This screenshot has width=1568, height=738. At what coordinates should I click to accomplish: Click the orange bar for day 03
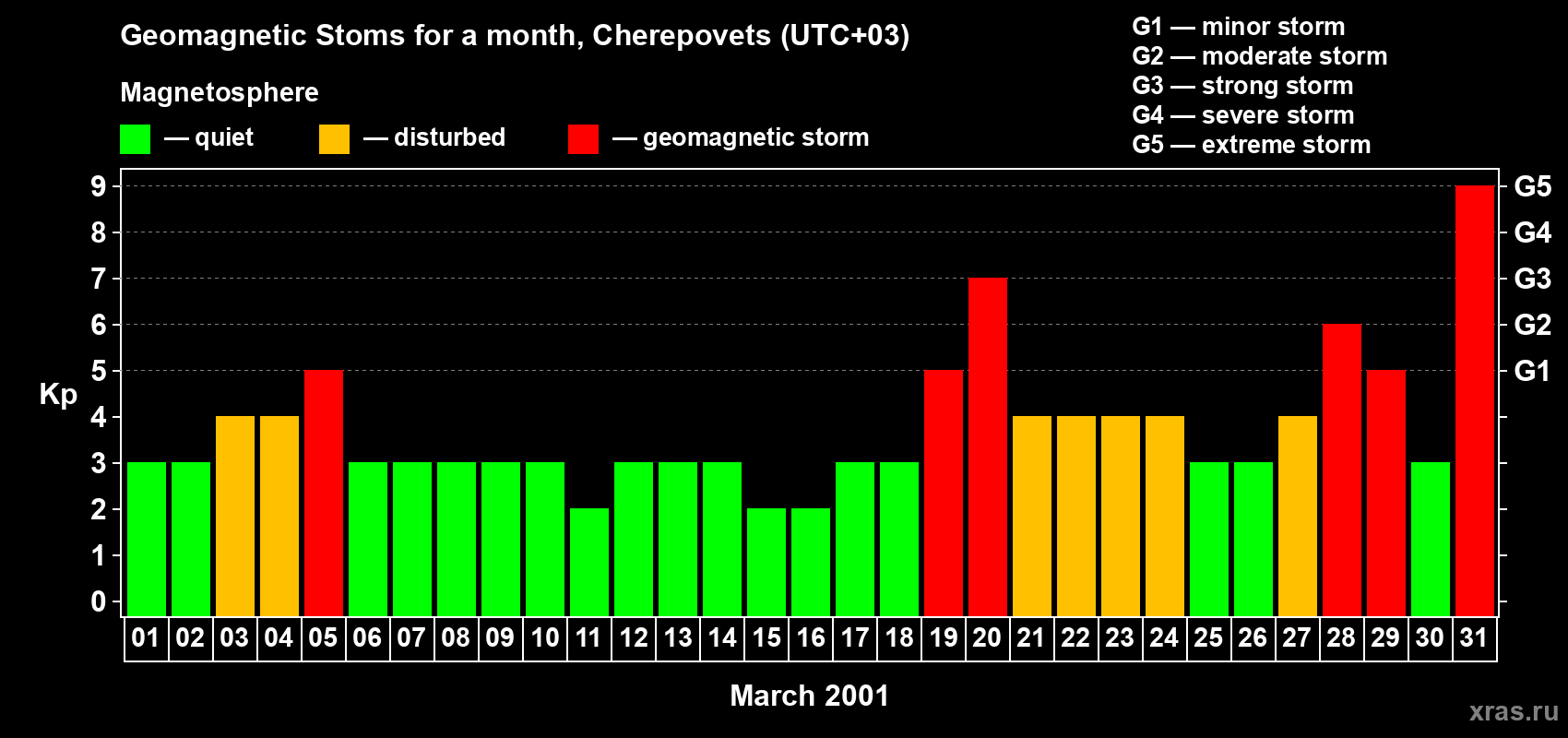[x=235, y=517]
